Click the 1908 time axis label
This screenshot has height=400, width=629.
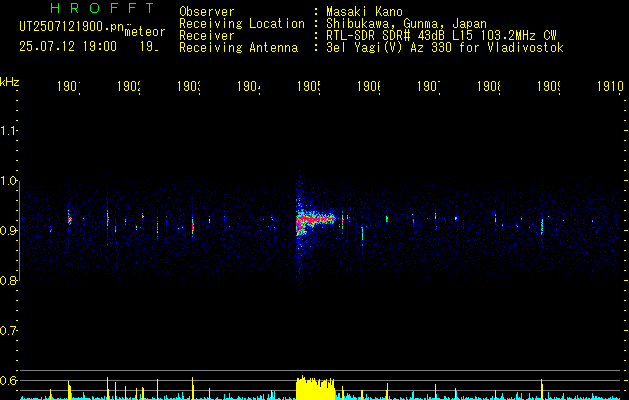[x=489, y=87]
